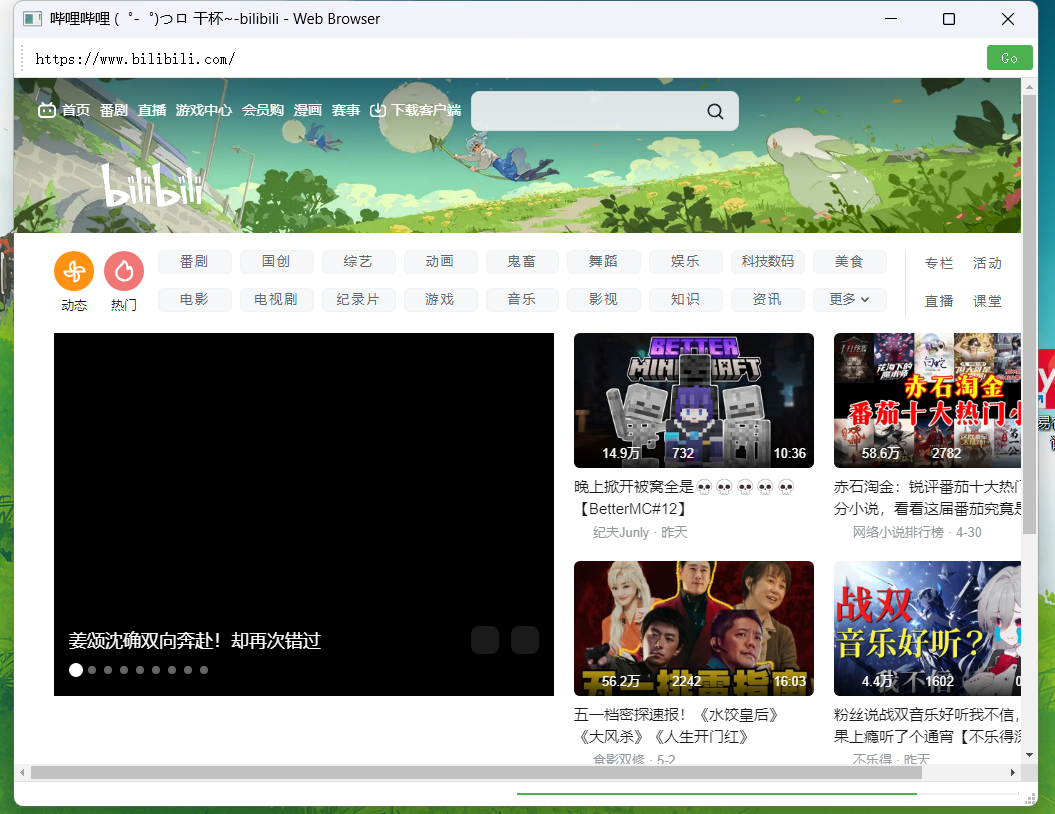Image resolution: width=1055 pixels, height=814 pixels.
Task: Open the 资讯 category chip
Action: click(768, 299)
